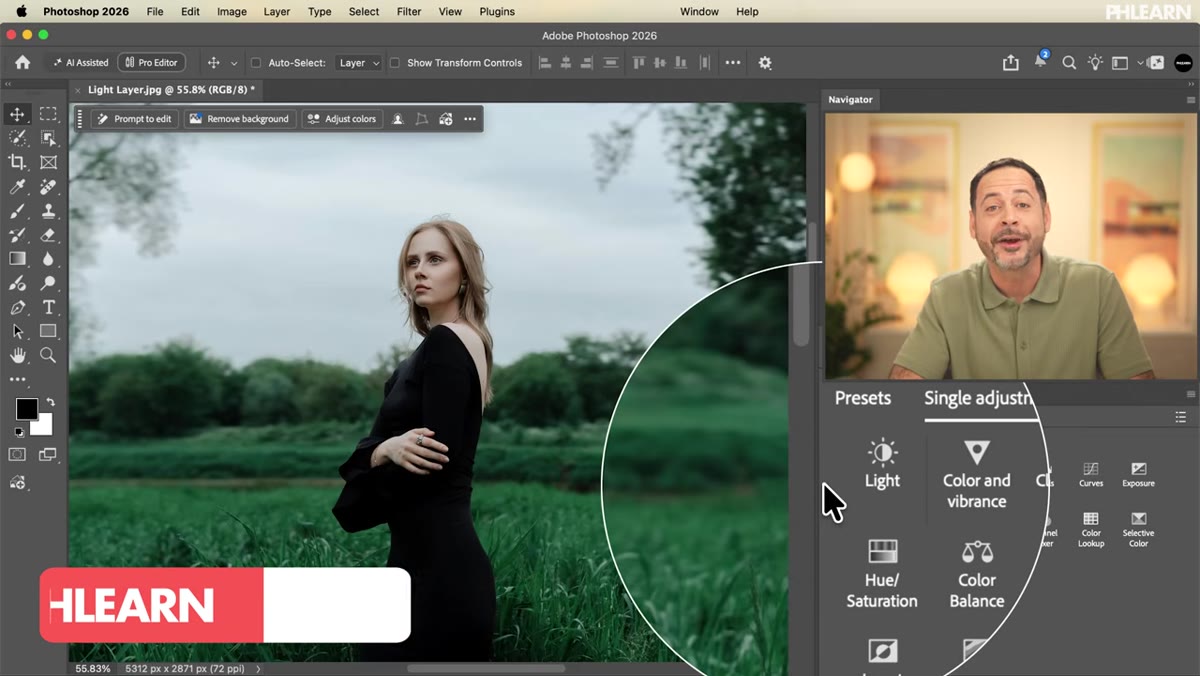
Task: Open the Discover lightbulb icon
Action: coord(1095,62)
